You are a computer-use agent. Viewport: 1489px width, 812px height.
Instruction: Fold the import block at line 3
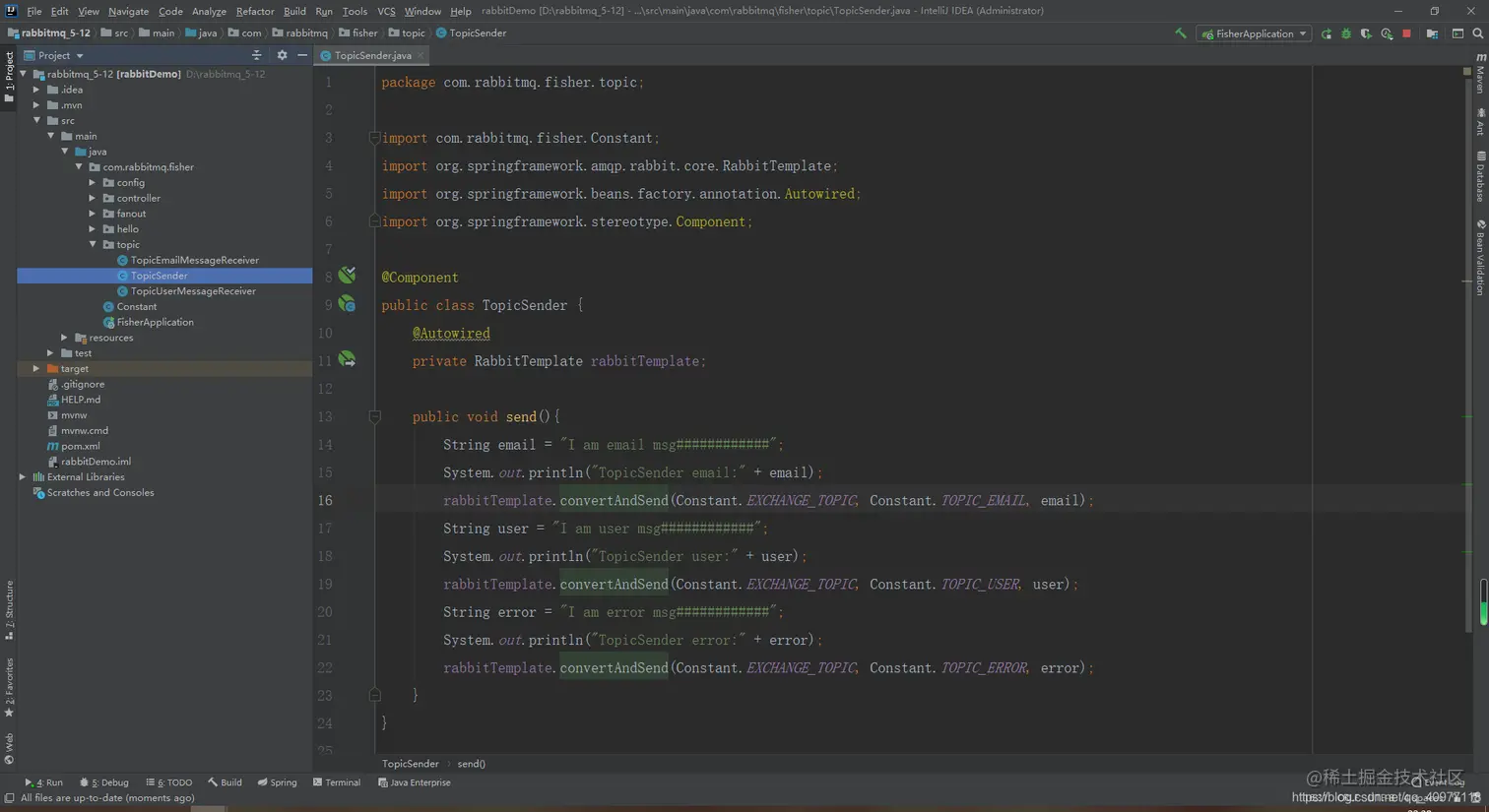pyautogui.click(x=375, y=138)
